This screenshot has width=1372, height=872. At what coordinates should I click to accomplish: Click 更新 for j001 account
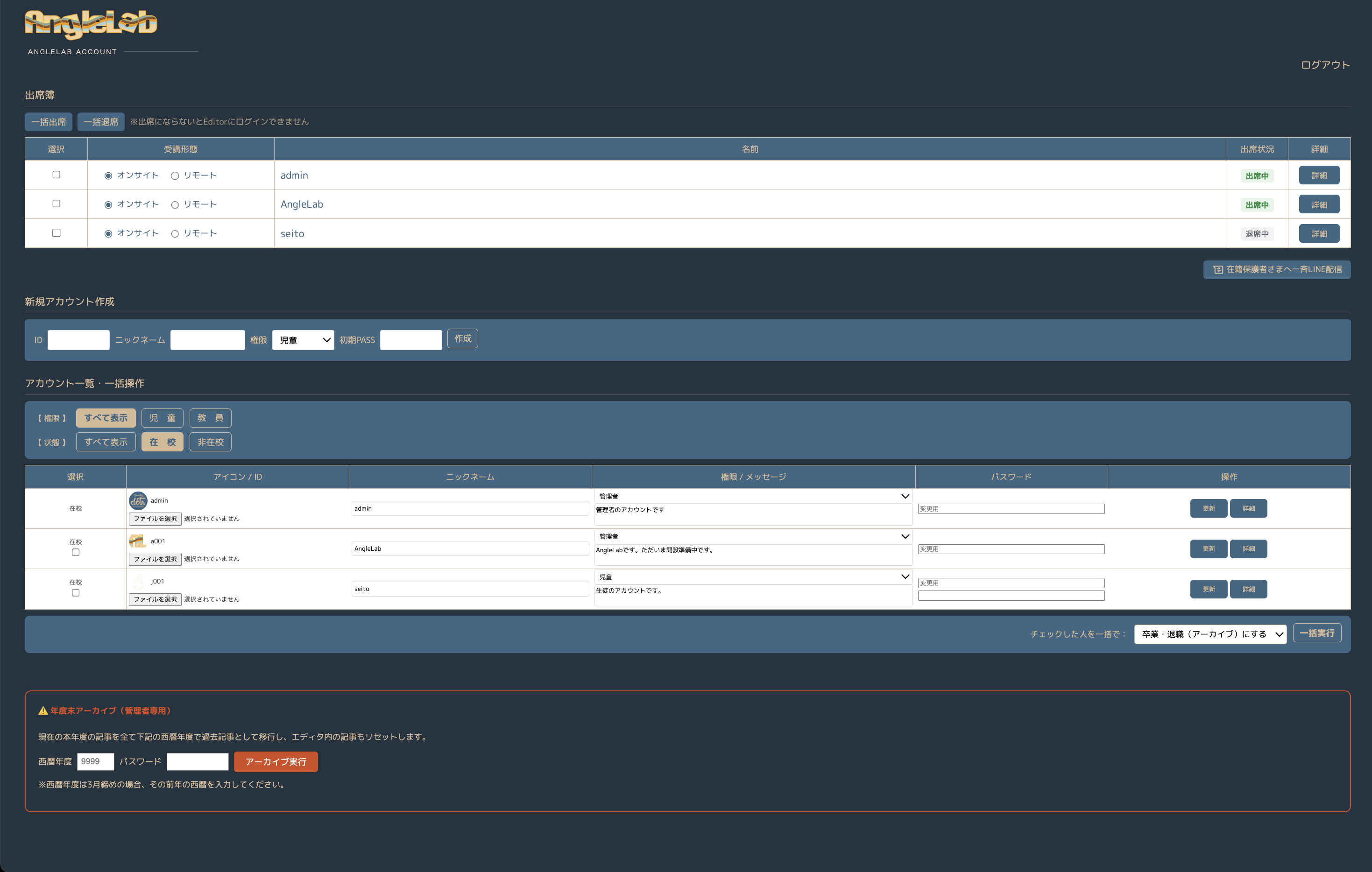coord(1209,589)
